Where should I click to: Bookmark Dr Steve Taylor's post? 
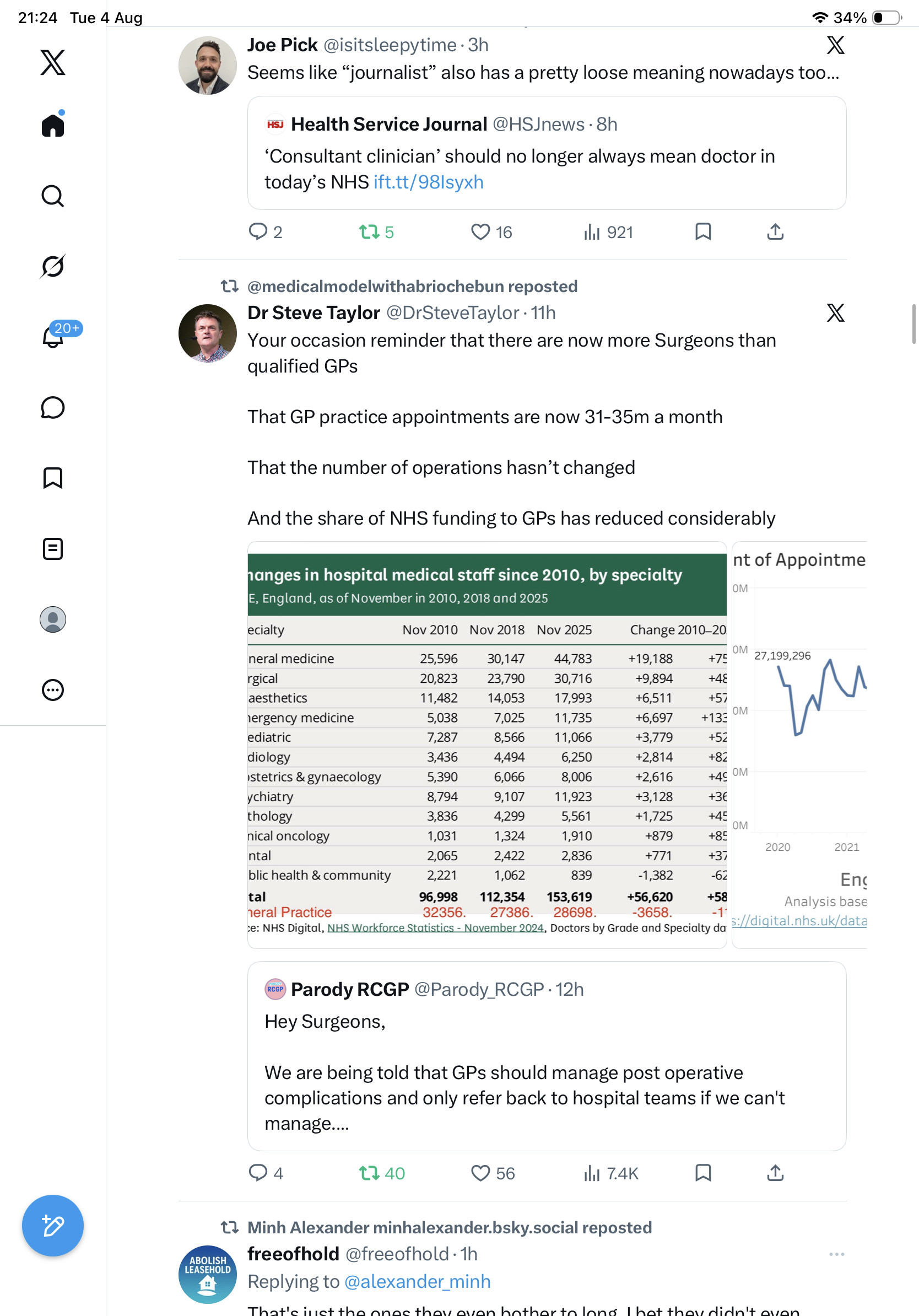click(703, 1173)
